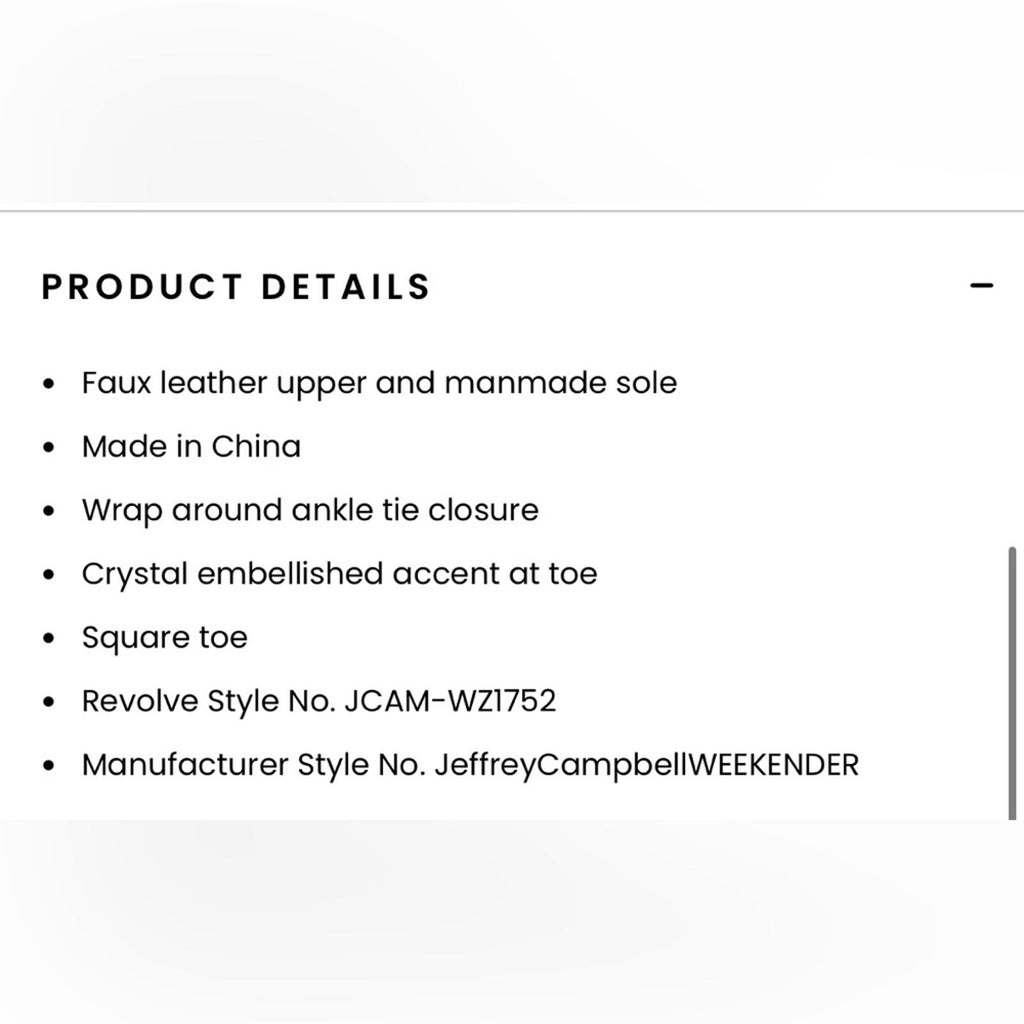Click the Crystal embellished accent at toe line
Screen dimensions: 1024x1024
click(x=340, y=574)
